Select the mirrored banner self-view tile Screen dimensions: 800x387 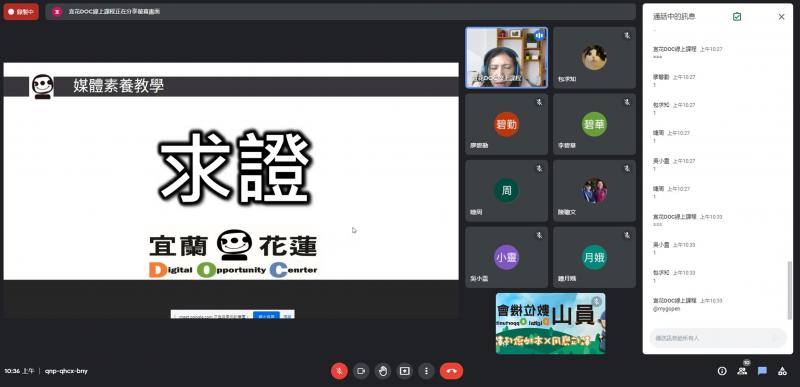(551, 323)
